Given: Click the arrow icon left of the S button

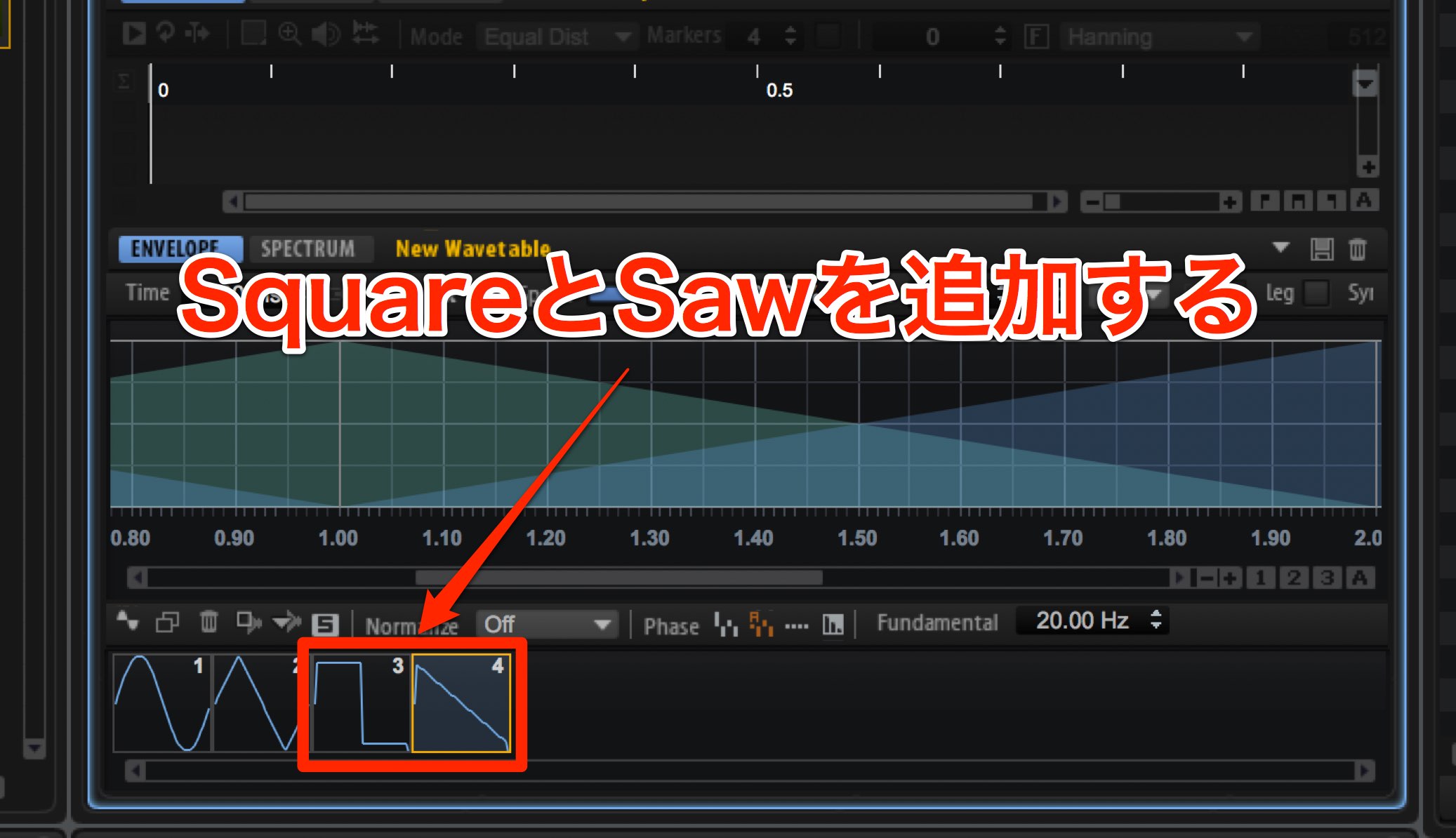Looking at the screenshot, I should pyautogui.click(x=286, y=622).
